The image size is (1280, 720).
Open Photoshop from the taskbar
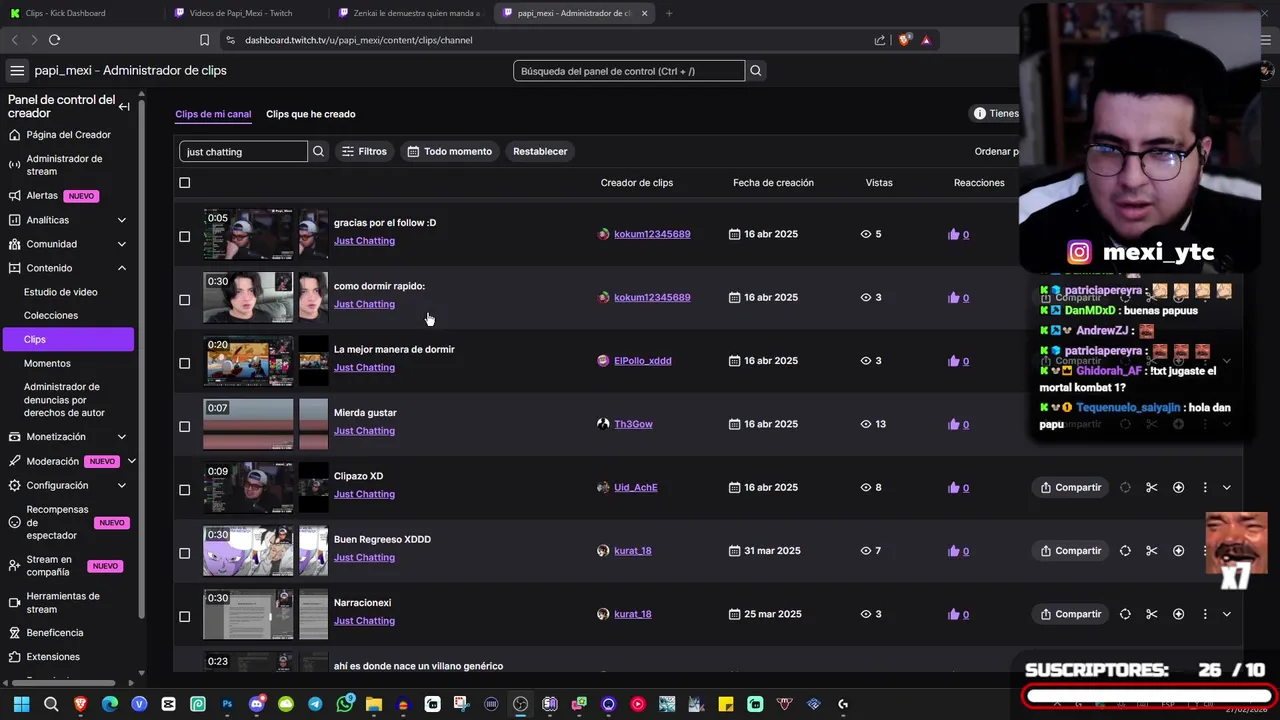pos(227,704)
